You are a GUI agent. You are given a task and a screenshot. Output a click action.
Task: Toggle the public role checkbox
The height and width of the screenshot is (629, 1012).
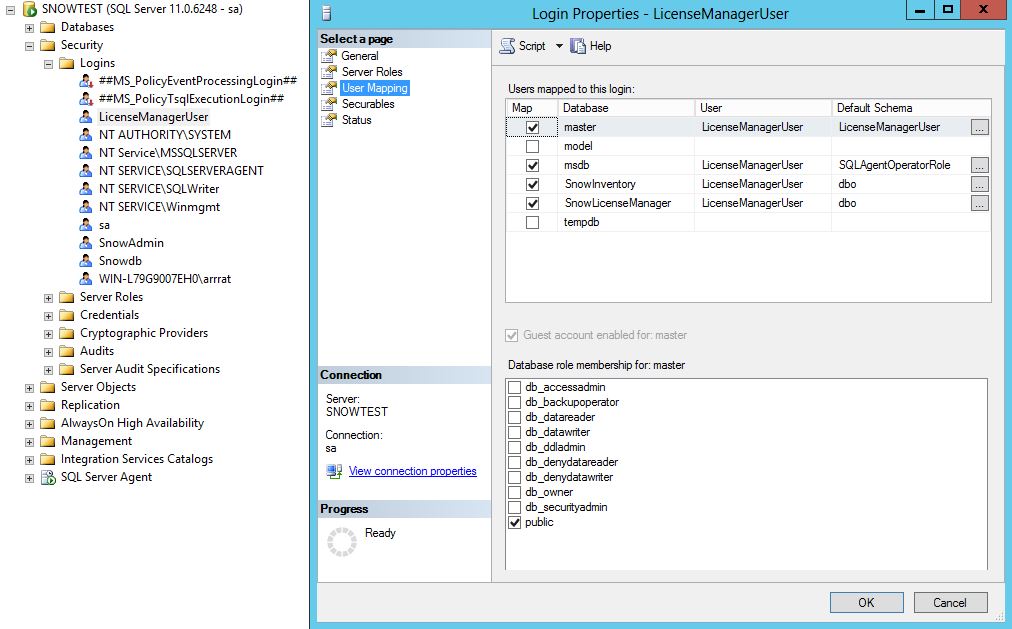[x=514, y=523]
